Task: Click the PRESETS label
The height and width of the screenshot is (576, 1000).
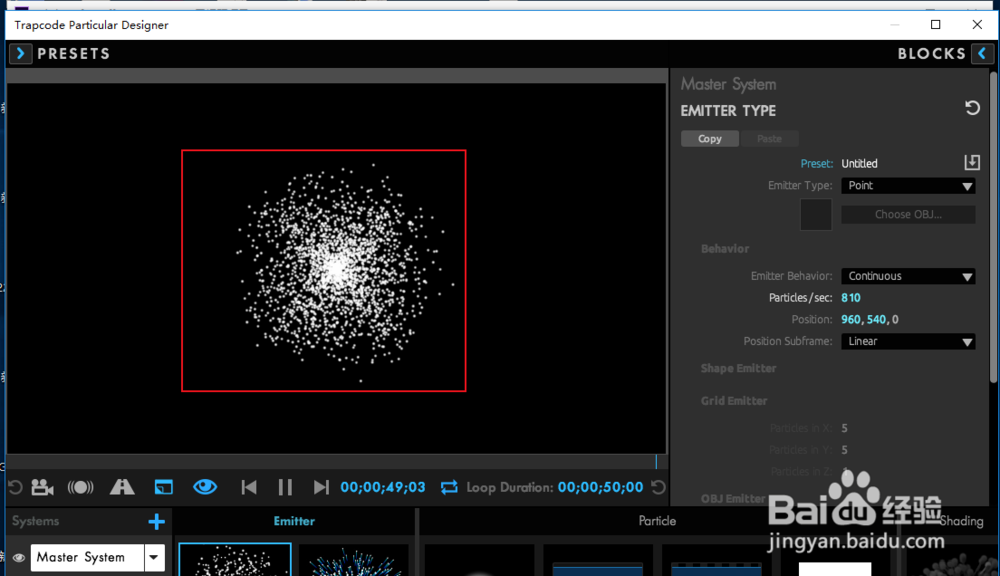Action: [x=73, y=54]
